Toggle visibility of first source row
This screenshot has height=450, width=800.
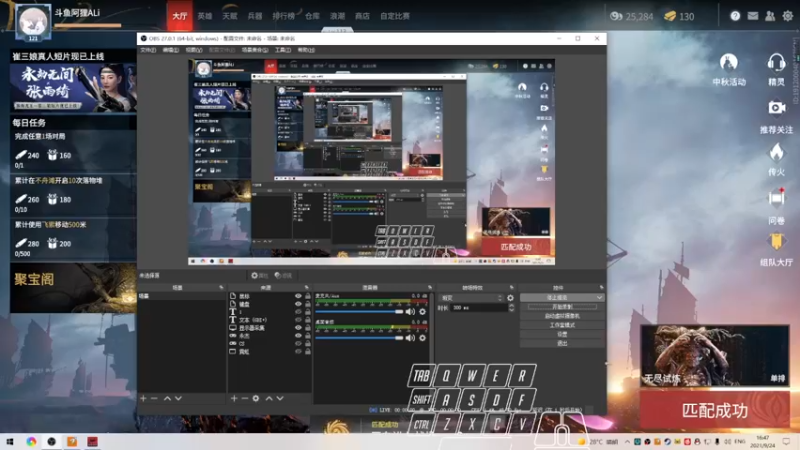click(x=298, y=296)
